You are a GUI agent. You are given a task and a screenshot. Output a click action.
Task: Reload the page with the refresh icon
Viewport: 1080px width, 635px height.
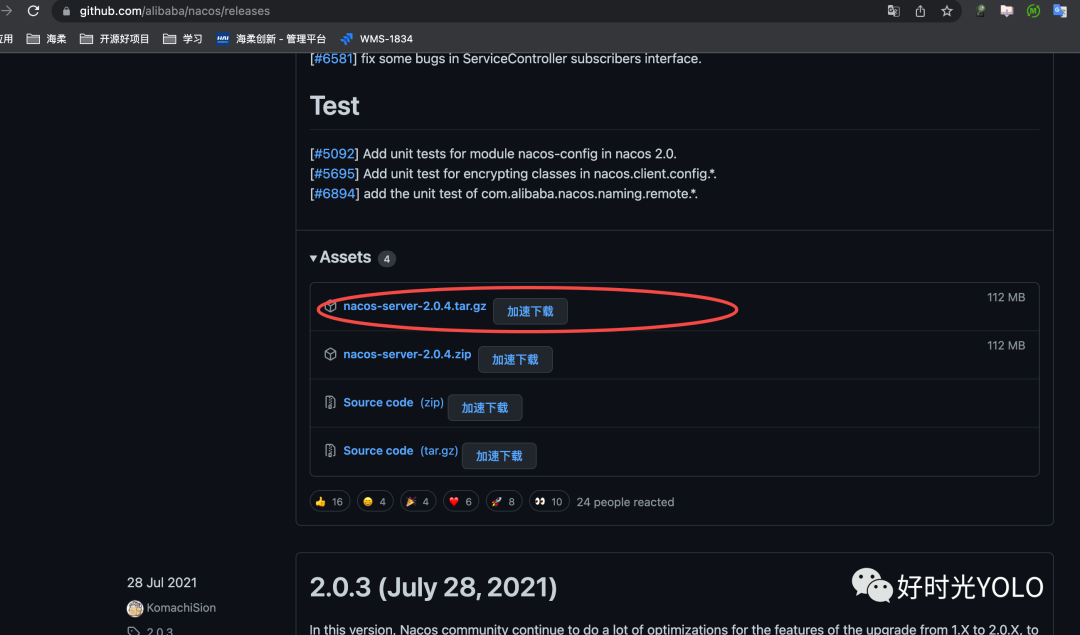pyautogui.click(x=33, y=11)
